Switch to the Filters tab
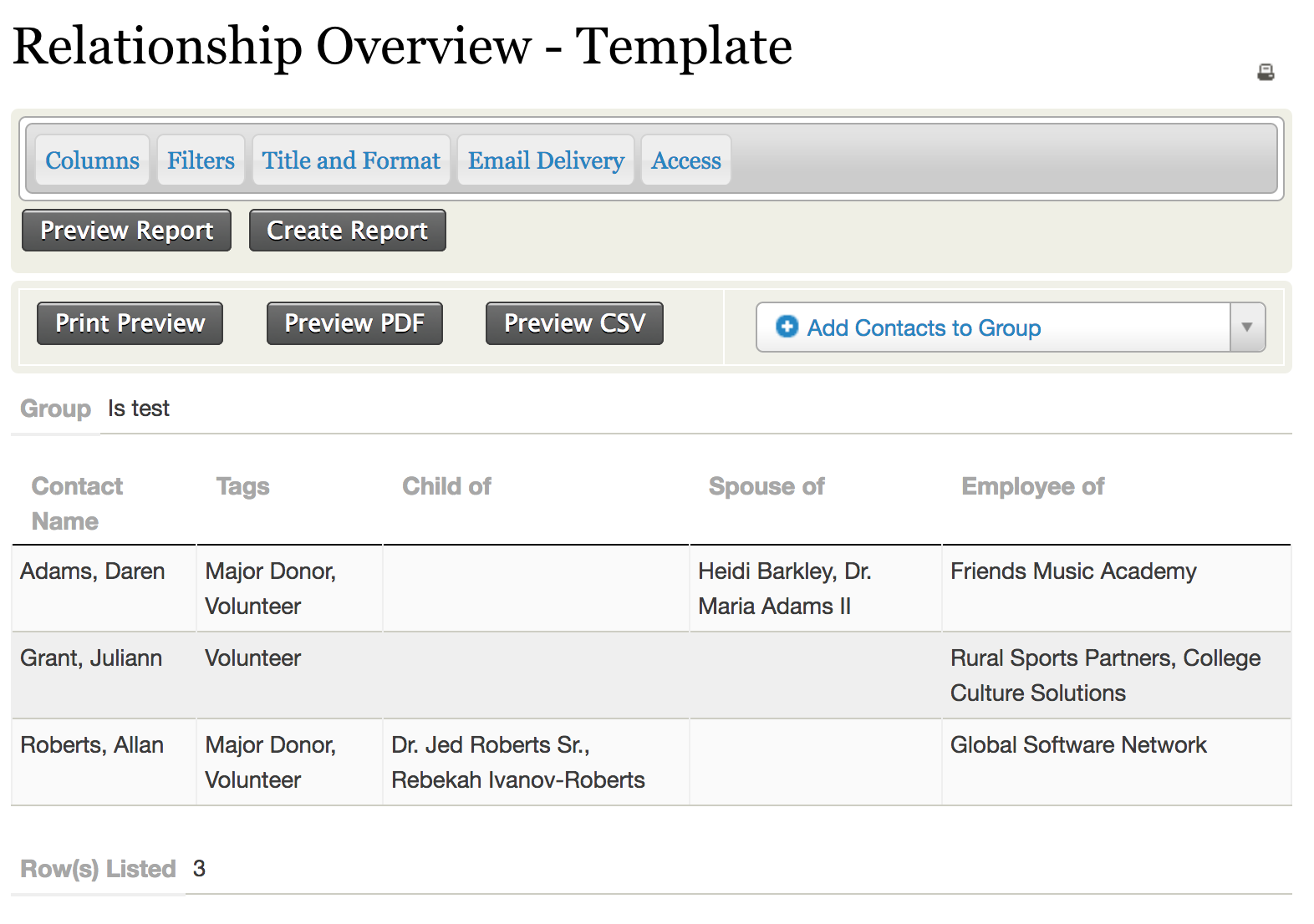1314x924 pixels. (x=201, y=160)
